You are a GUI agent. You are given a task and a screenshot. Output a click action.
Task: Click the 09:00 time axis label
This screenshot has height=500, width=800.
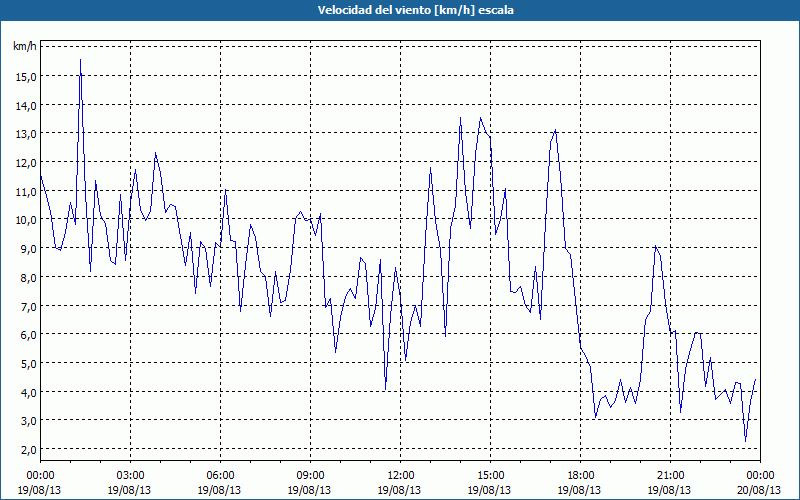[x=310, y=476]
